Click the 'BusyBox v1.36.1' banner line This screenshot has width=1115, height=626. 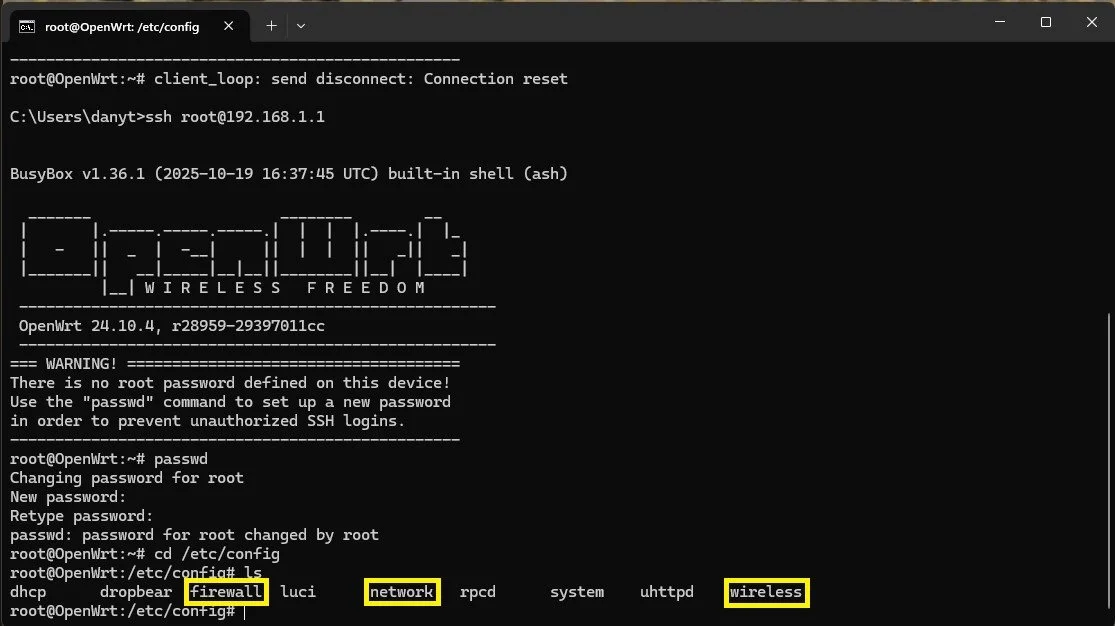tap(289, 174)
